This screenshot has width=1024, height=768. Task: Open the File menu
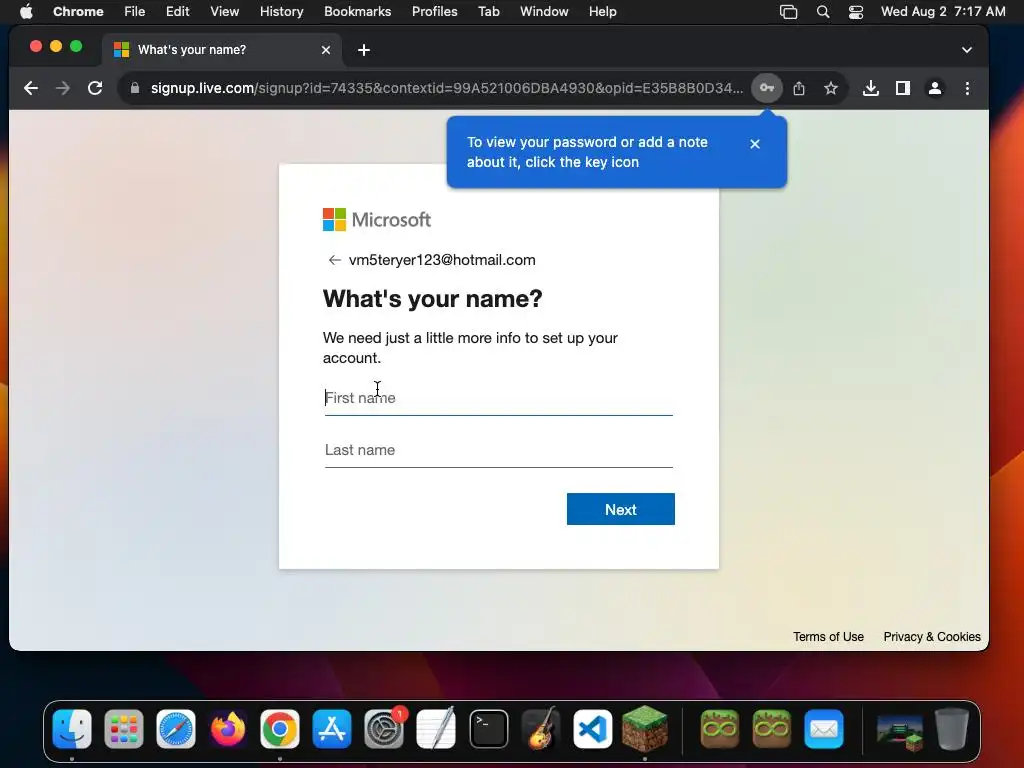coord(135,12)
